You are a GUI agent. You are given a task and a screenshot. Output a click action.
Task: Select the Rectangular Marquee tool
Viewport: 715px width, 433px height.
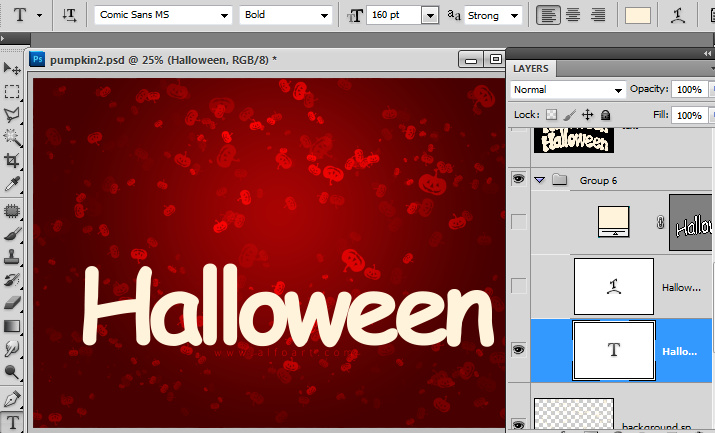[x=12, y=91]
